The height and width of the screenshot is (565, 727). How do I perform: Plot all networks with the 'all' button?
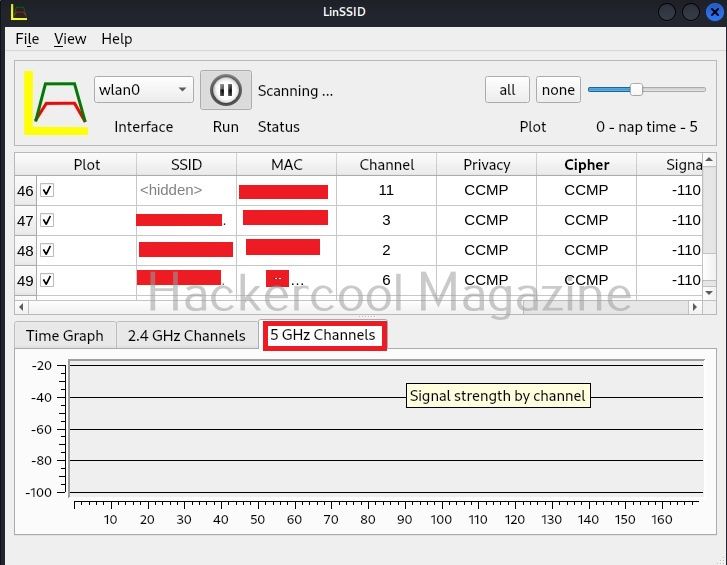coord(507,89)
